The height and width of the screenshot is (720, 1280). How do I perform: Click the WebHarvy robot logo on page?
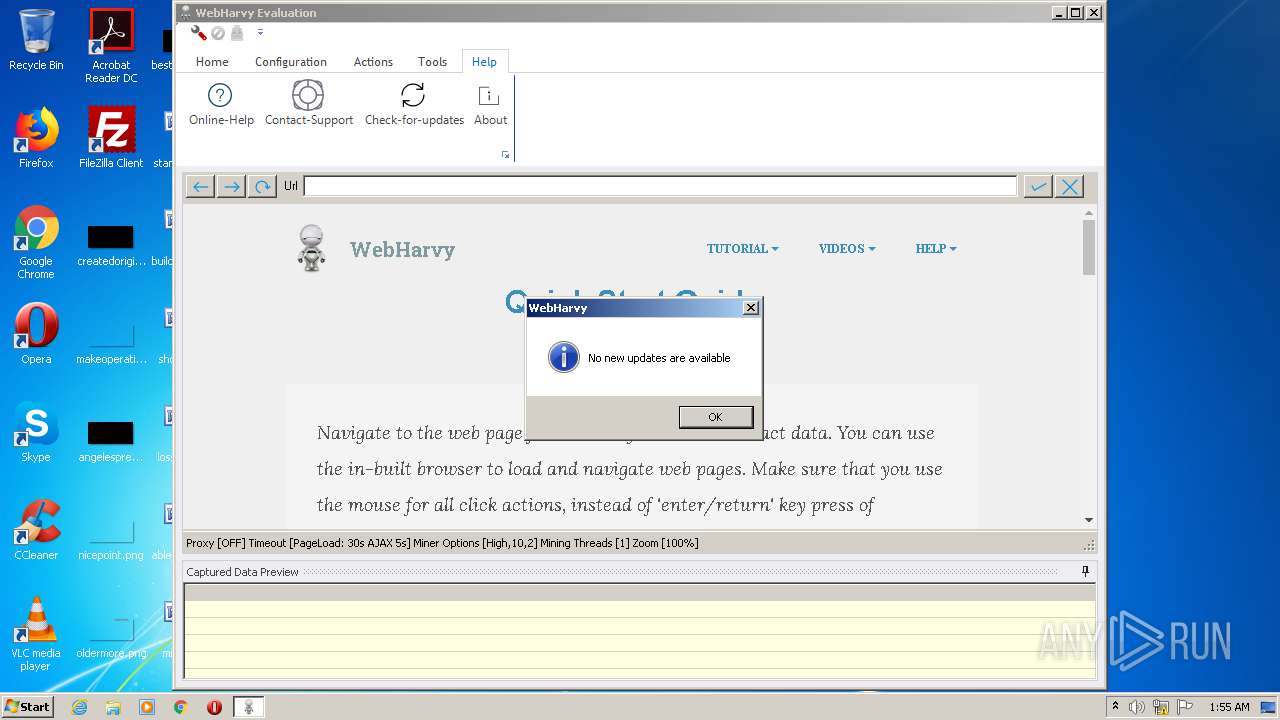coord(312,248)
